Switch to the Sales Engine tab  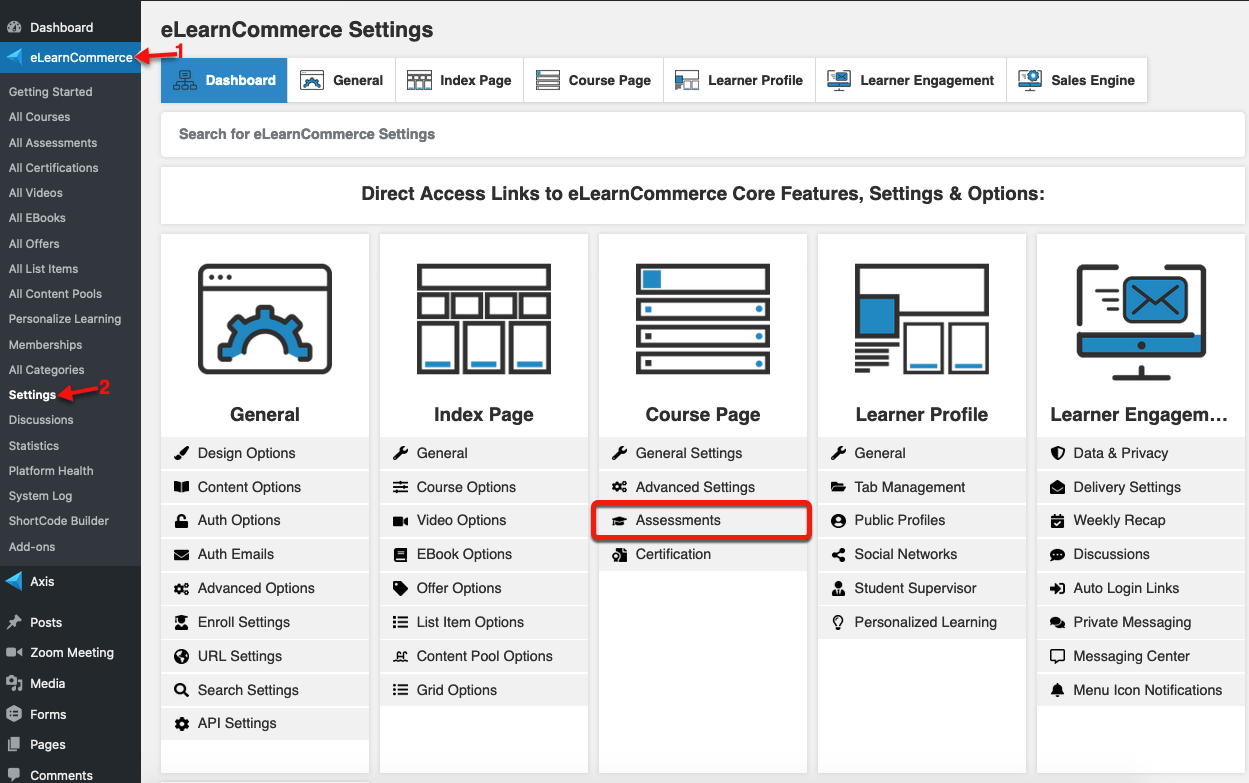1077,80
